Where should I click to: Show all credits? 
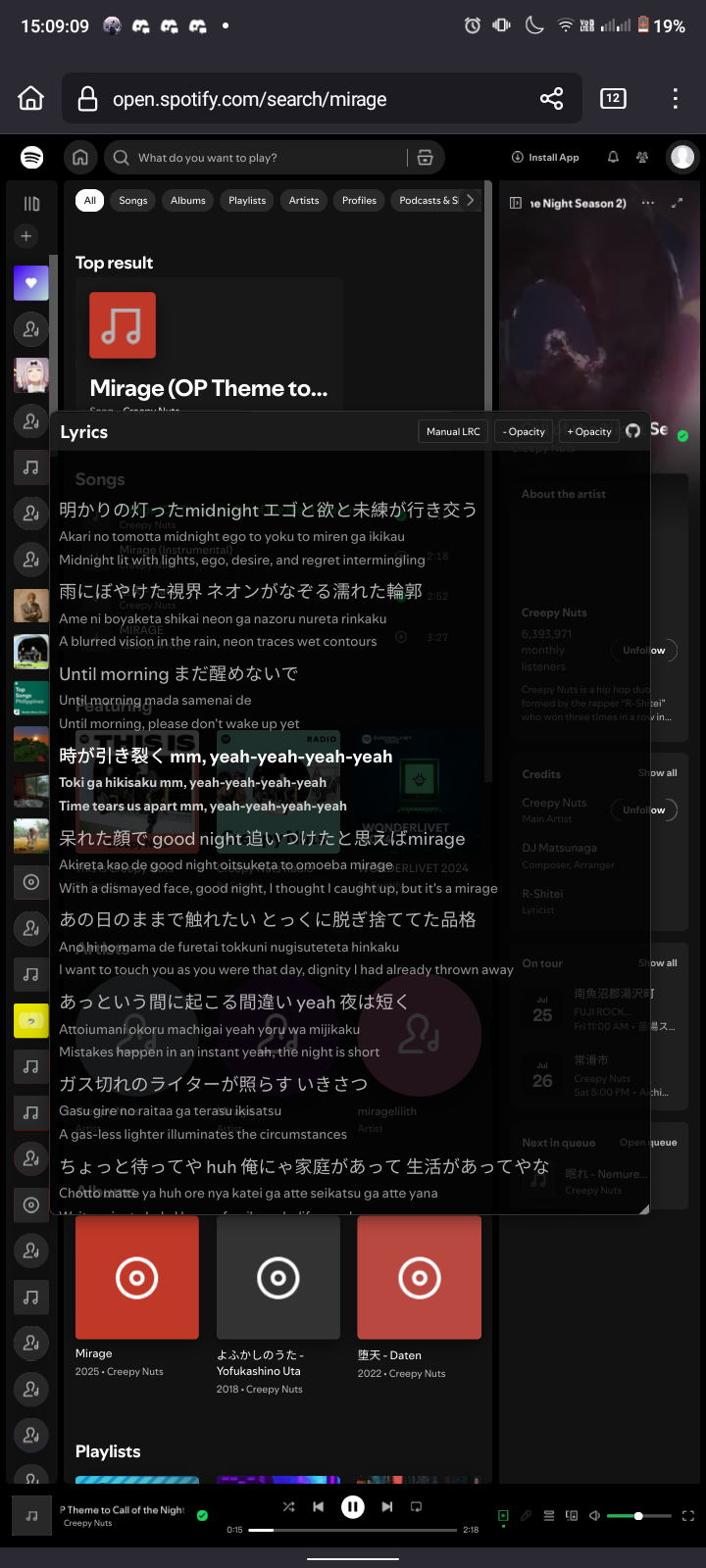[658, 773]
